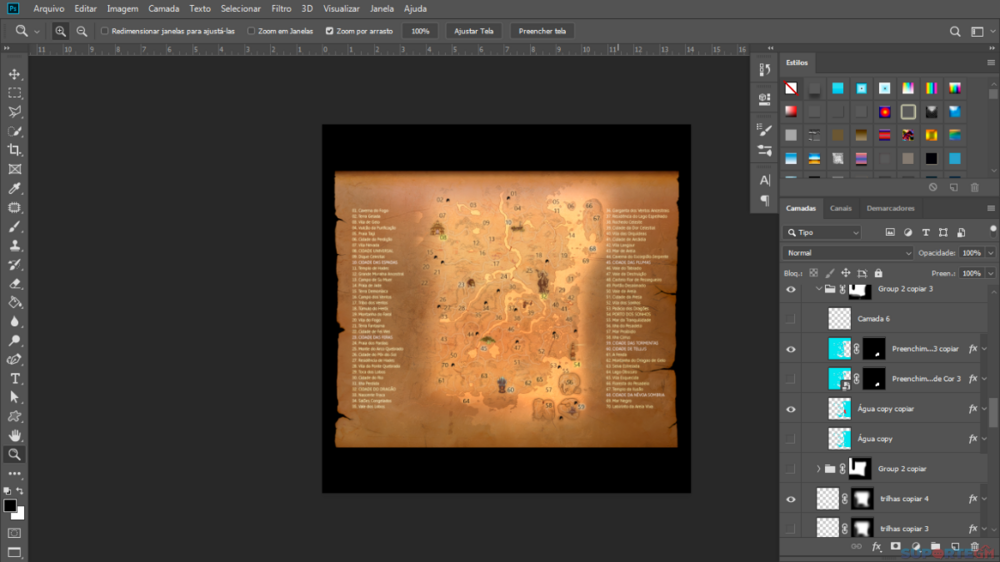Click the Ajustar Tela button

474,31
